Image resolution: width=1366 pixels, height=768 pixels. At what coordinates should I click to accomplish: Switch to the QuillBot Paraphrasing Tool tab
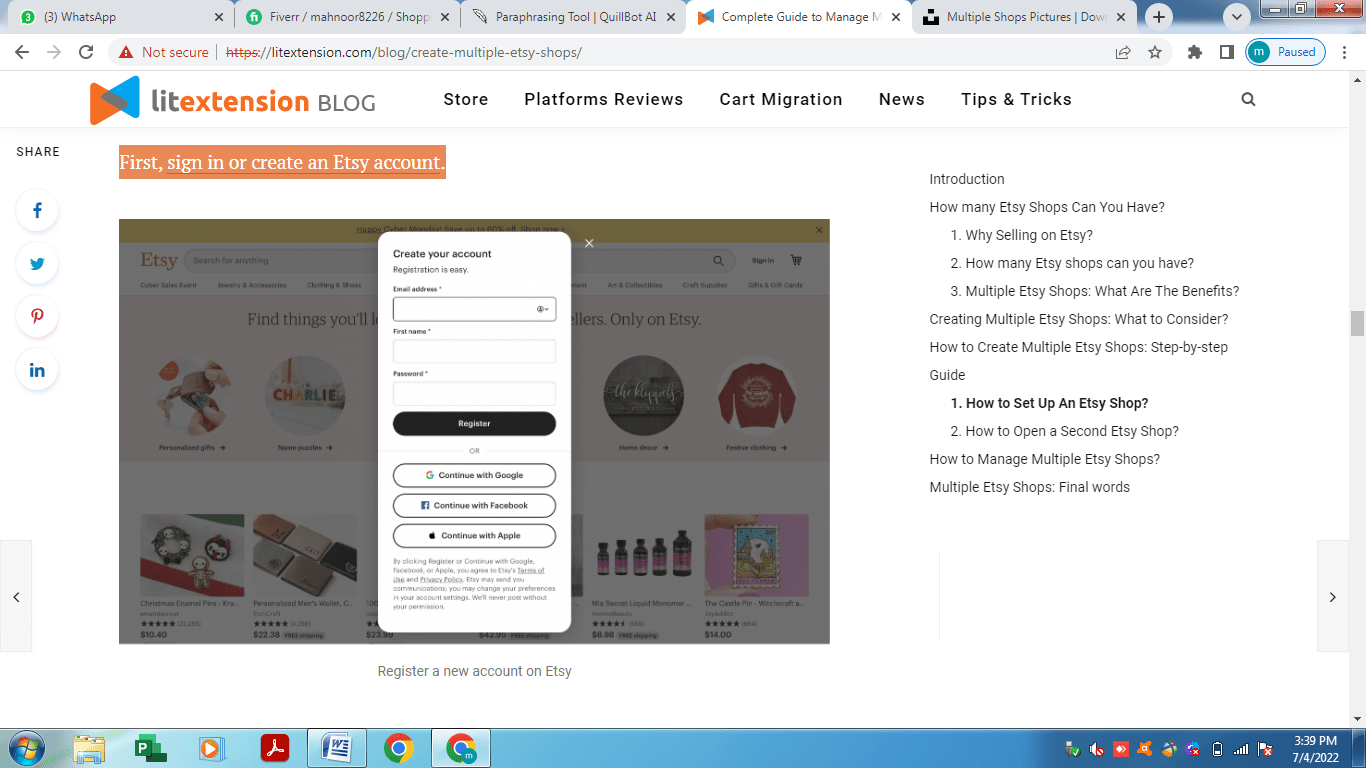[574, 17]
